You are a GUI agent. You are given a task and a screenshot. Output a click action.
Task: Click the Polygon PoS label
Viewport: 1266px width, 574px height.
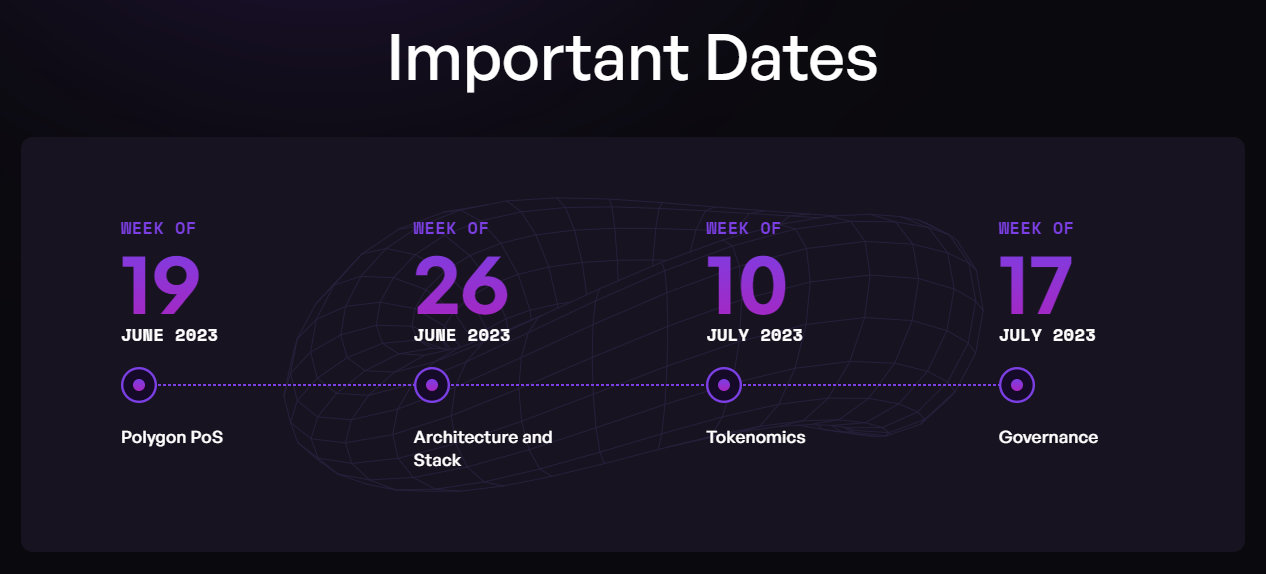172,437
